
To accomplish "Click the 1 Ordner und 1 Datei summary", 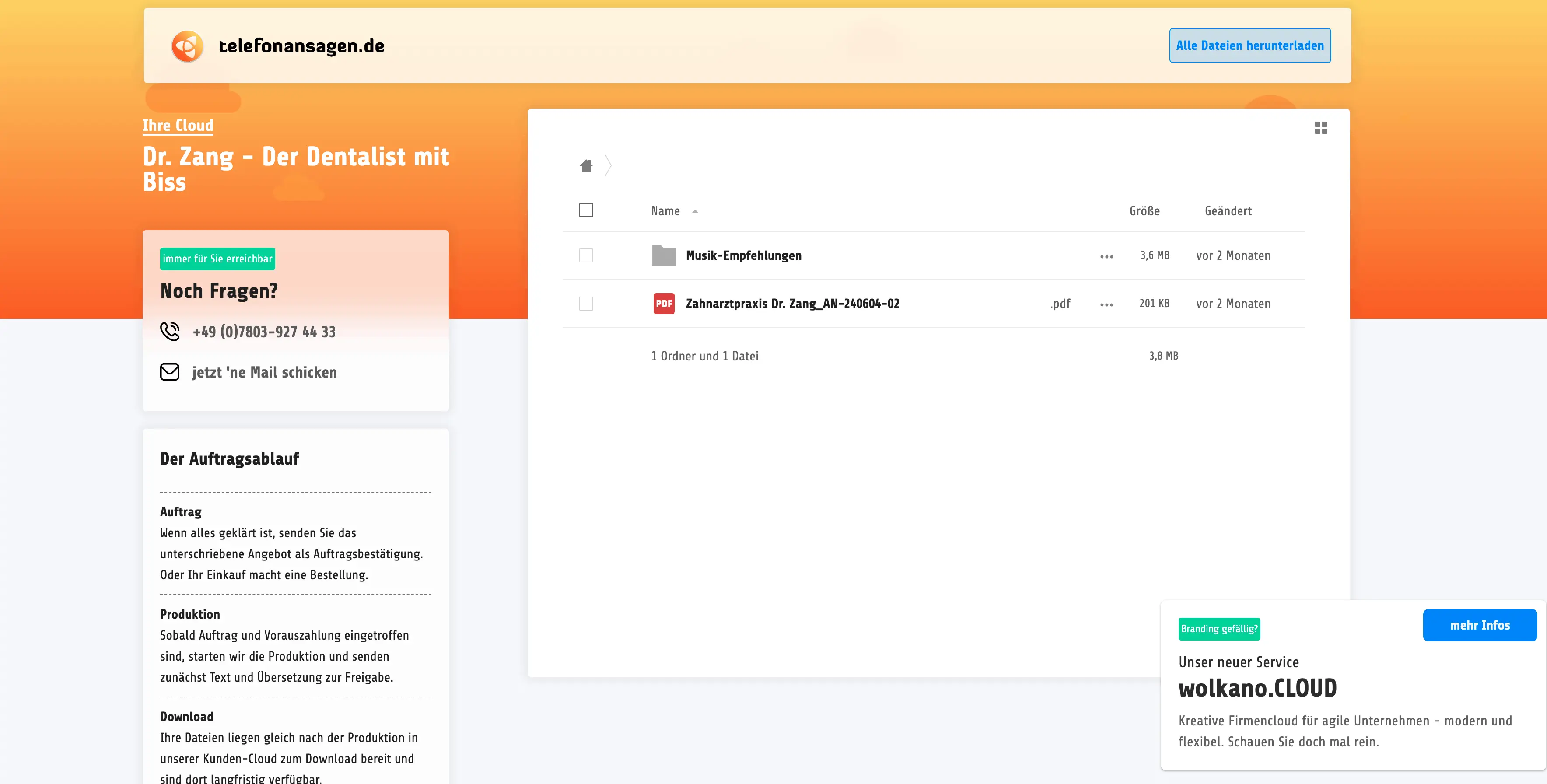I will point(704,356).
